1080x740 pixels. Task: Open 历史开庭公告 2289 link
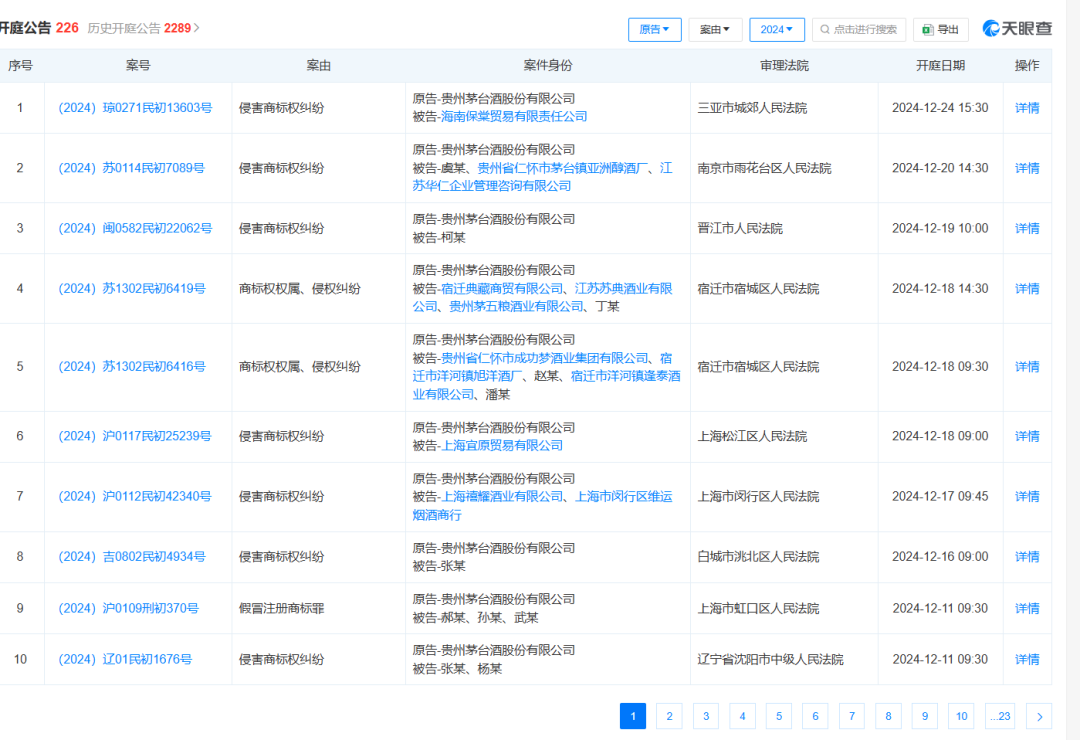pos(143,28)
